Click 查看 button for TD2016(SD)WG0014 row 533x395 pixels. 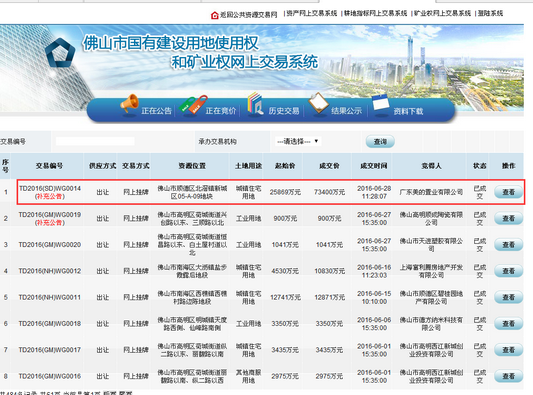tap(509, 192)
